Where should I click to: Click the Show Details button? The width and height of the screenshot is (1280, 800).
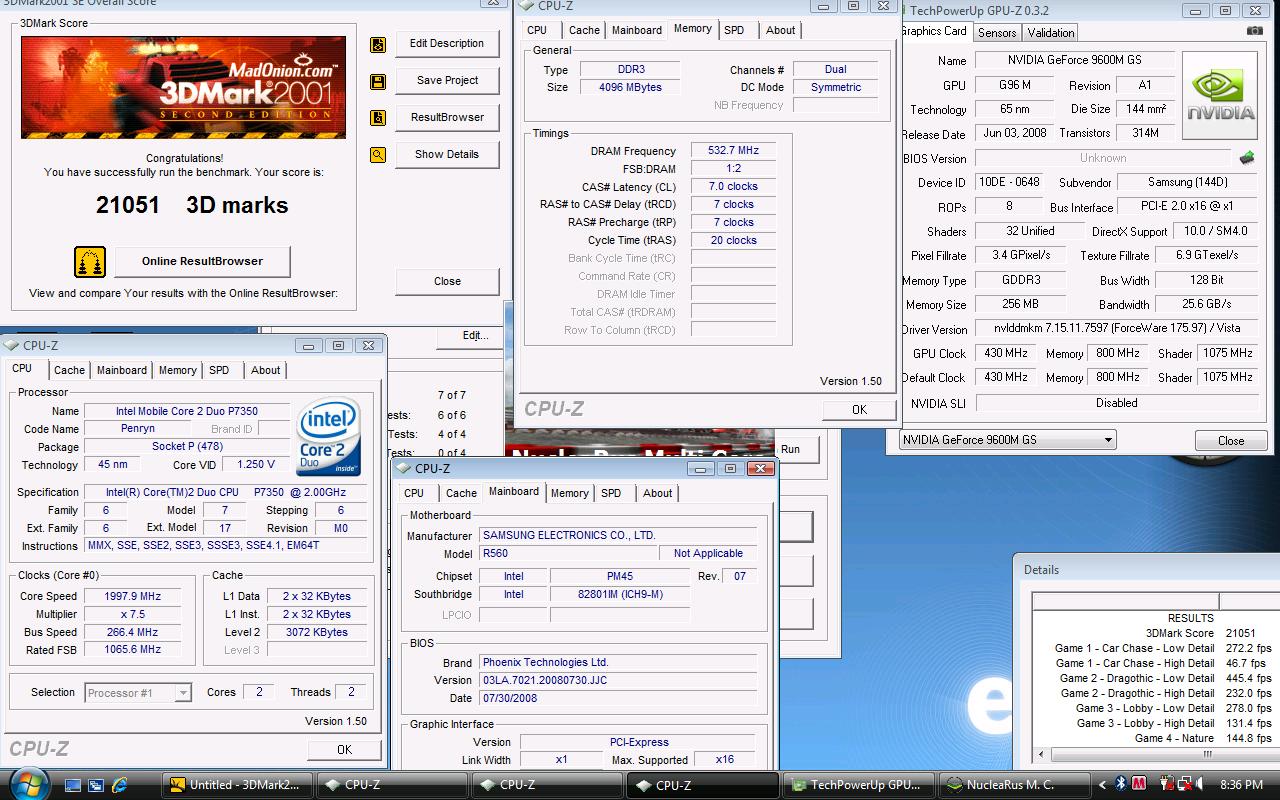click(x=447, y=155)
